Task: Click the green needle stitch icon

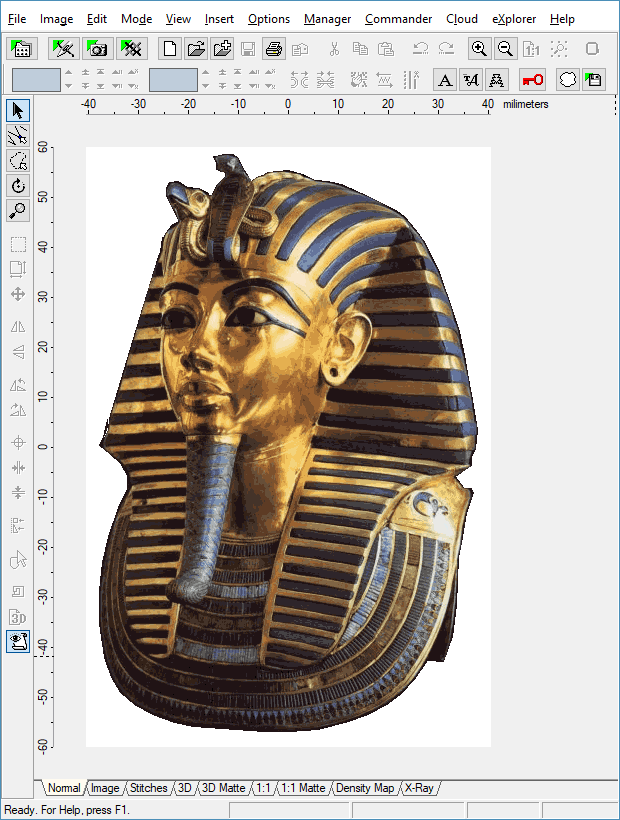Action: pos(64,49)
